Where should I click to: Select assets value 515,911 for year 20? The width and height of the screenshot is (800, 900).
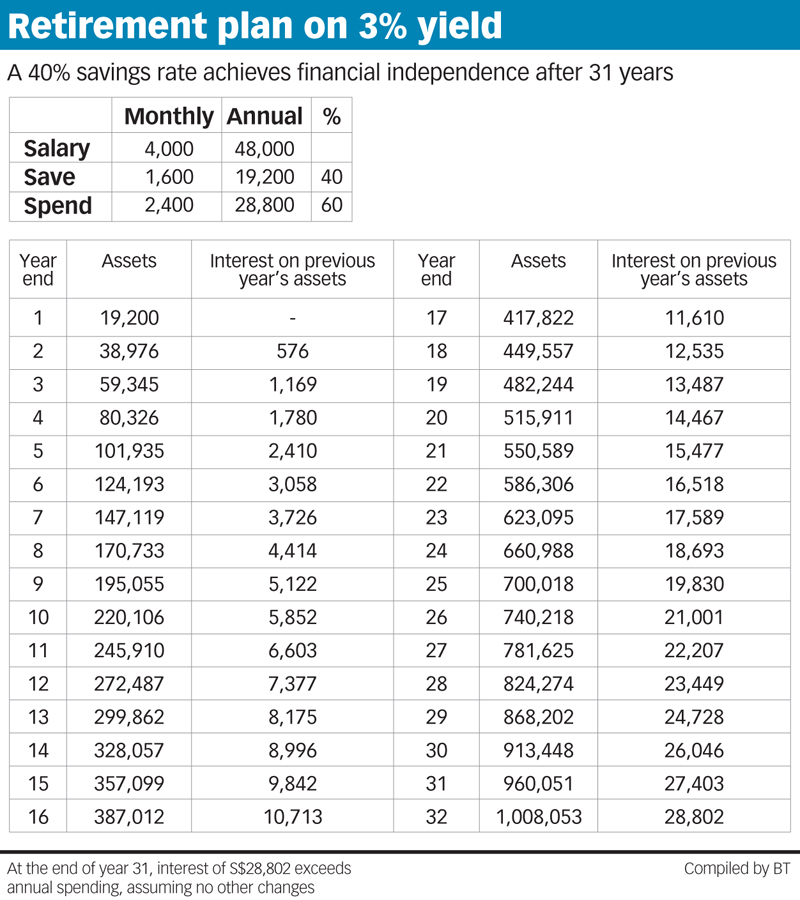click(x=538, y=419)
